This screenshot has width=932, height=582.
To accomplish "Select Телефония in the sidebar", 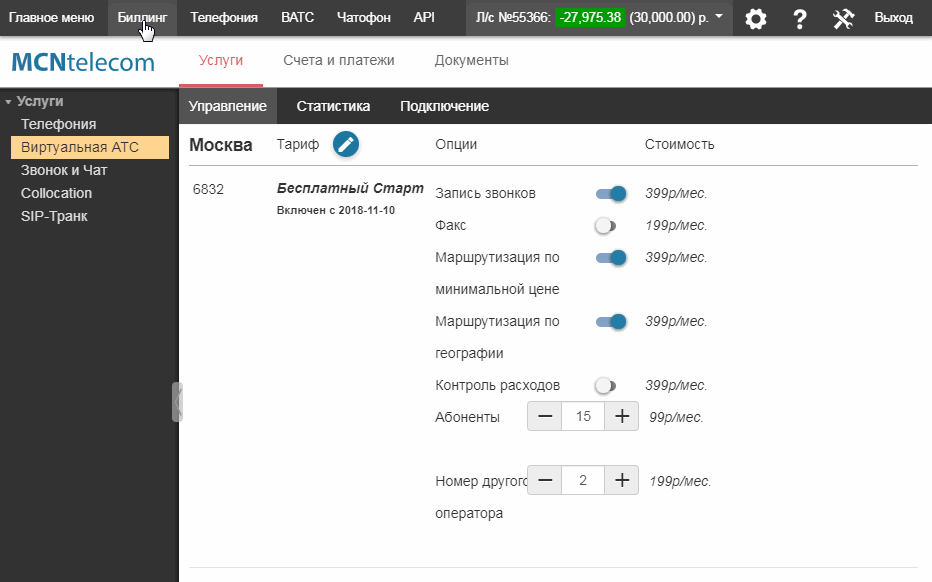I will [58, 124].
